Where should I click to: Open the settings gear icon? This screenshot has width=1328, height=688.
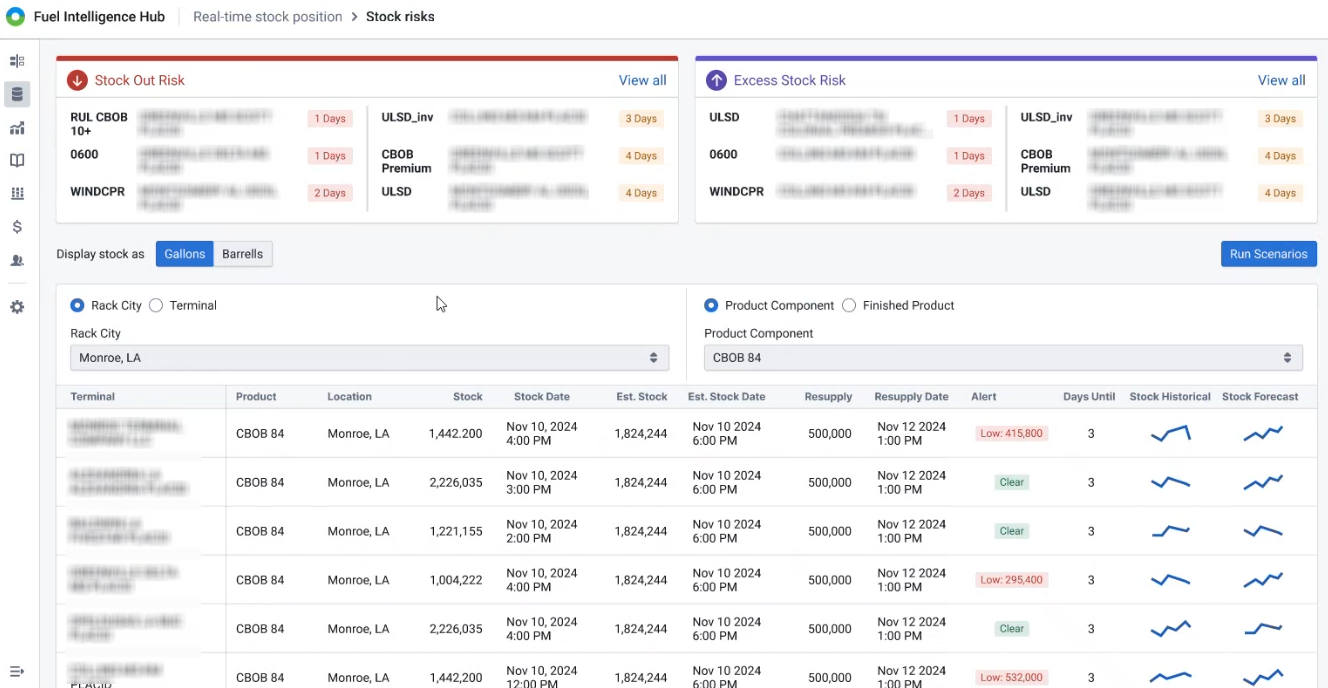point(17,307)
